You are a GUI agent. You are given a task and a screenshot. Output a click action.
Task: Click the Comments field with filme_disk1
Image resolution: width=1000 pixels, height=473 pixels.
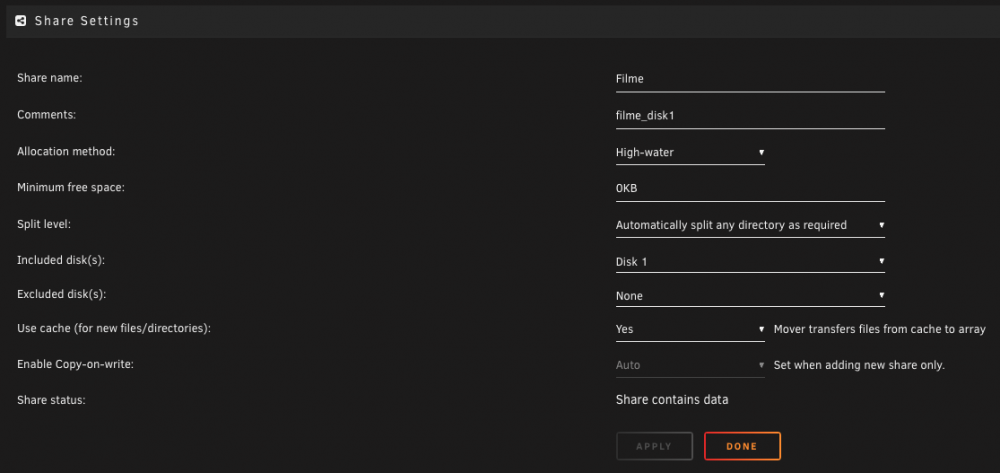tap(750, 116)
